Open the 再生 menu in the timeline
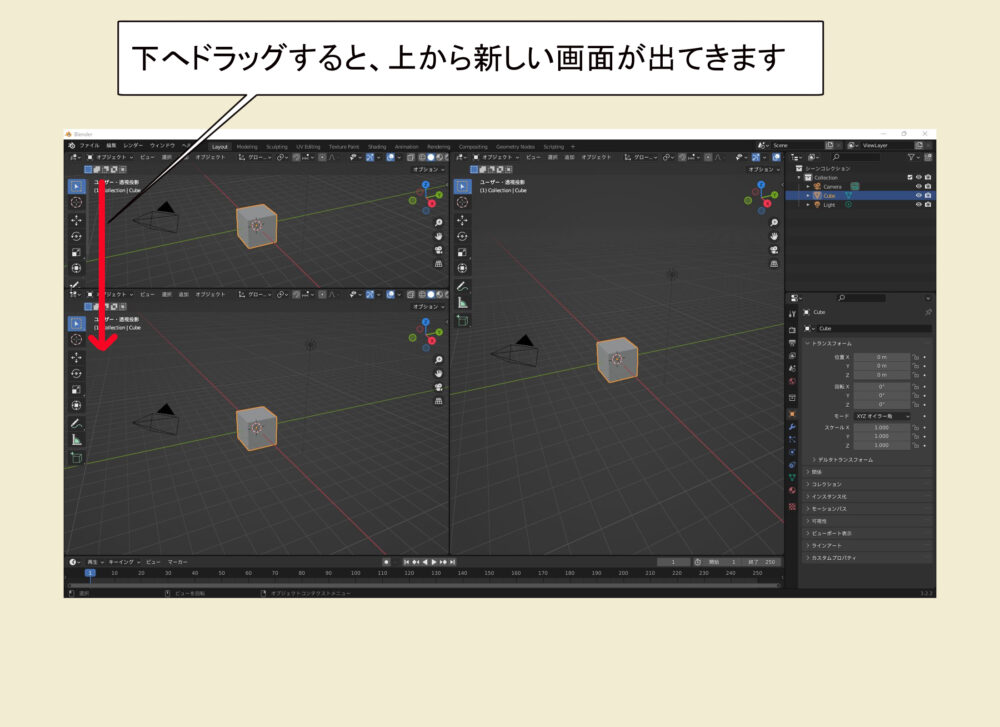Viewport: 1000px width, 727px height. 94,562
